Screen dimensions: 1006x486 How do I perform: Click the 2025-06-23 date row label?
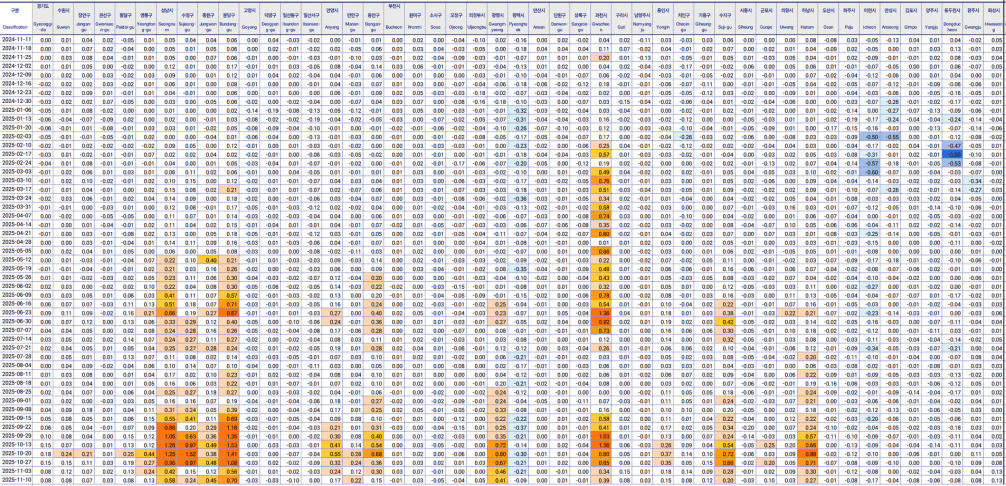[15, 312]
